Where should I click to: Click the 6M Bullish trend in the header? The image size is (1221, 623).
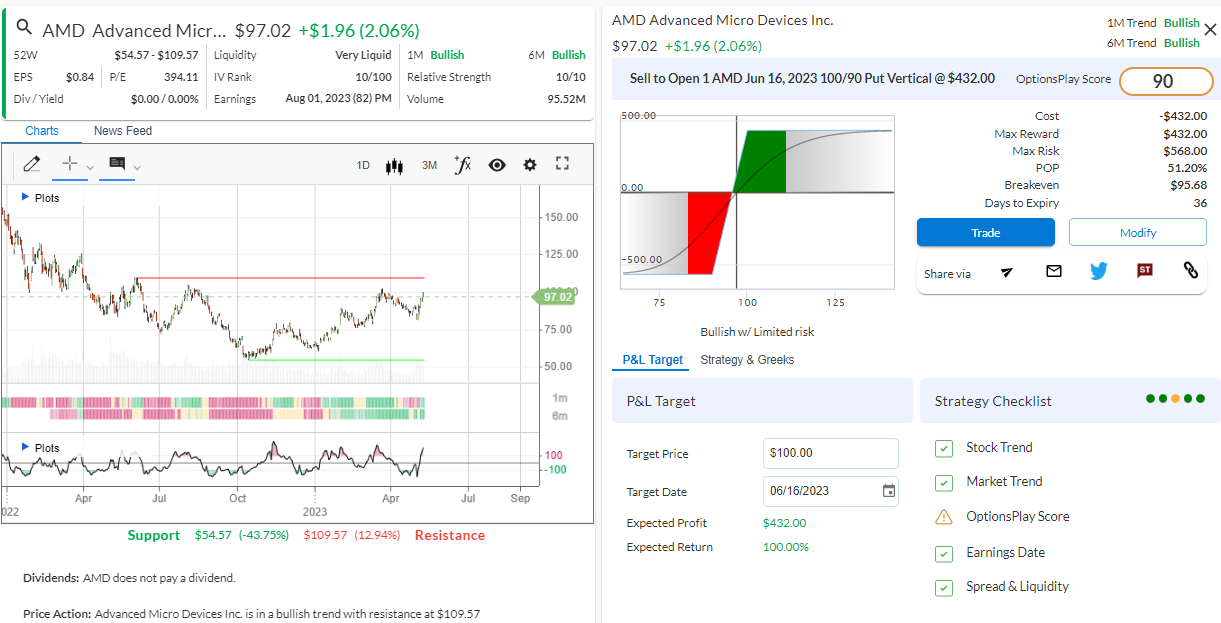[557, 55]
